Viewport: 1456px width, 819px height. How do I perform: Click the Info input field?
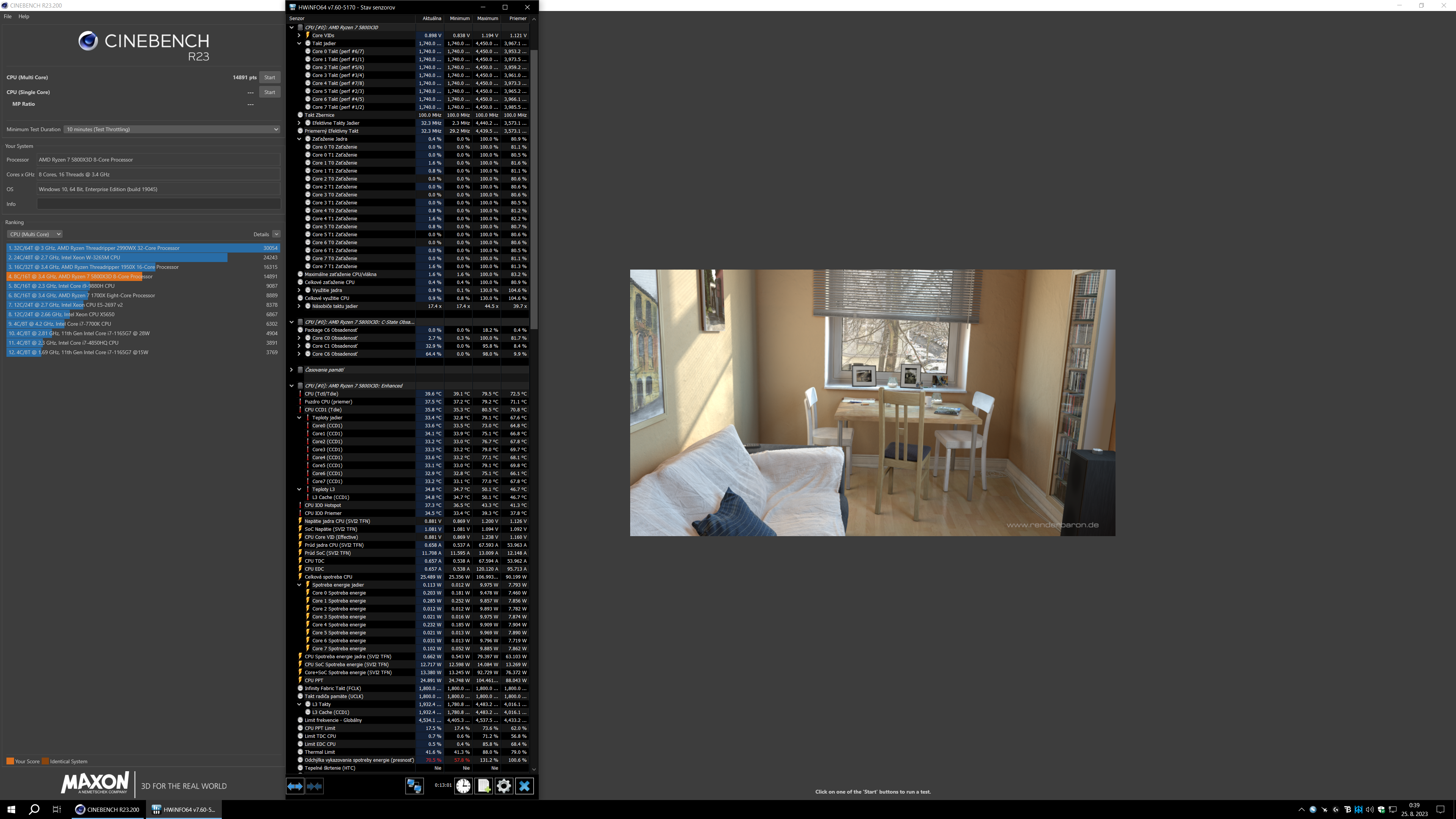coord(158,204)
